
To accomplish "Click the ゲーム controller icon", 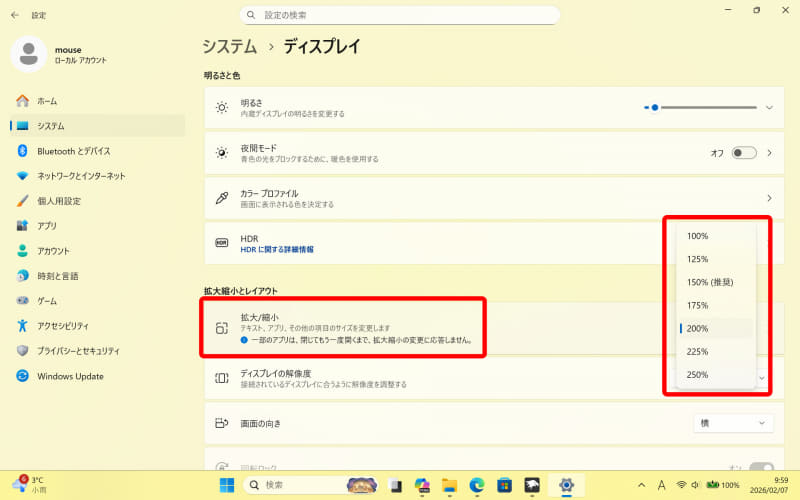I will click(22, 301).
